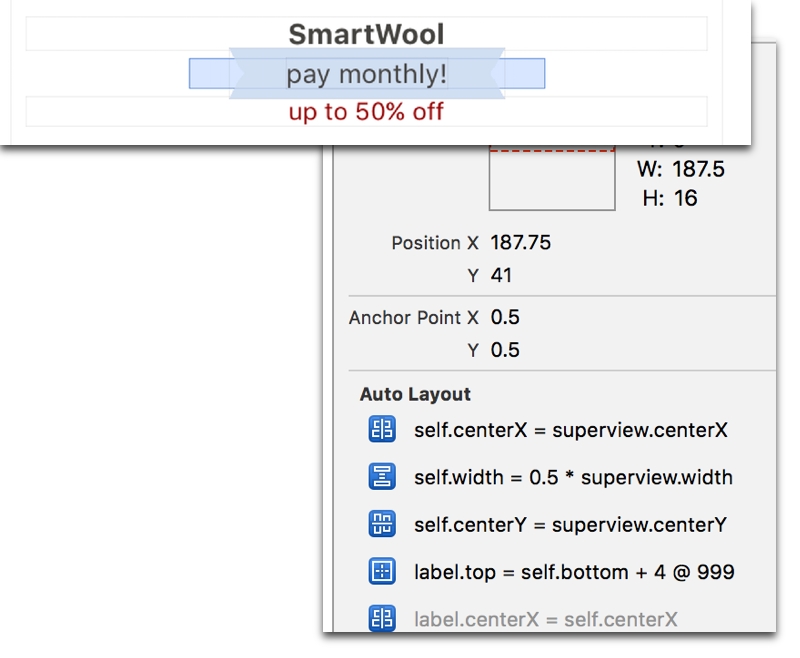Select label.top = self.bottom + 4 constraint

pos(574,572)
